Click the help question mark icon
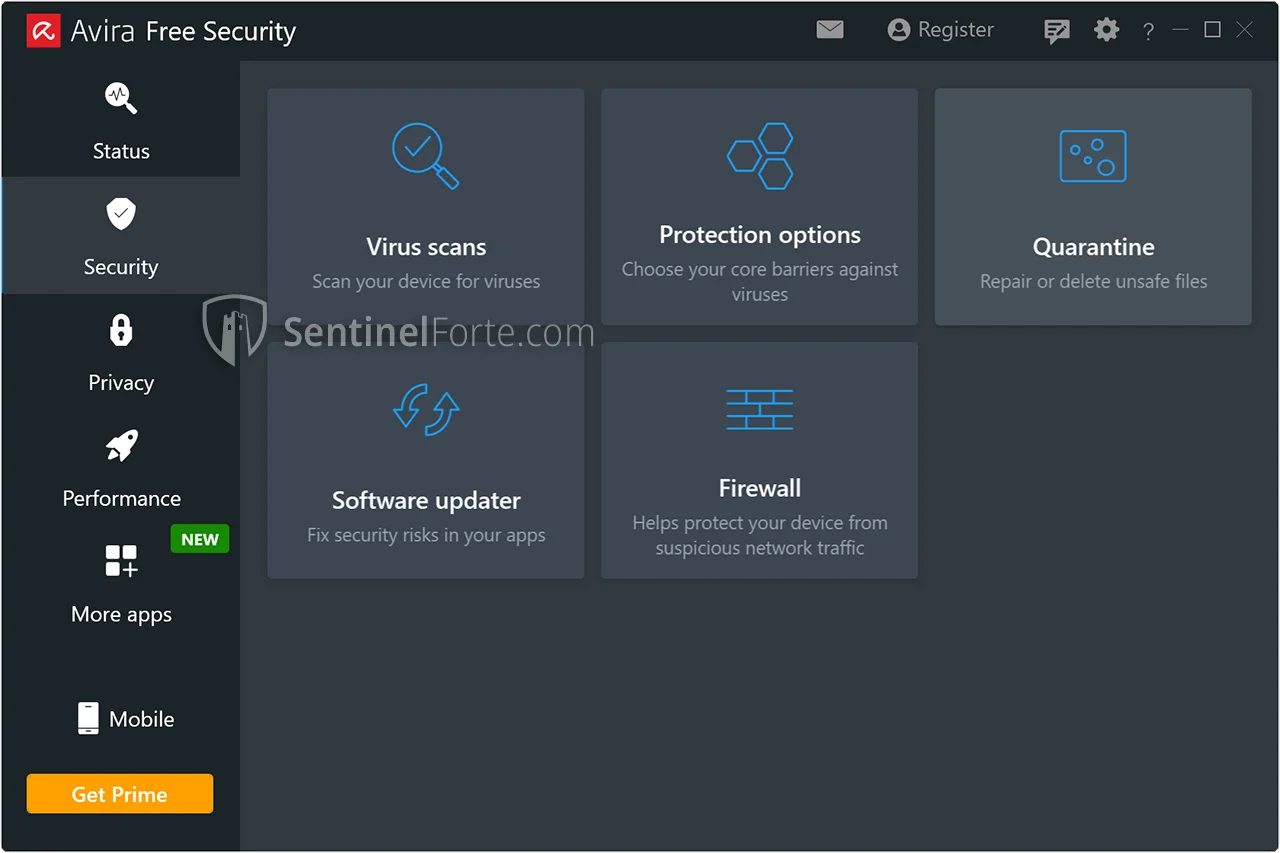 coord(1148,32)
